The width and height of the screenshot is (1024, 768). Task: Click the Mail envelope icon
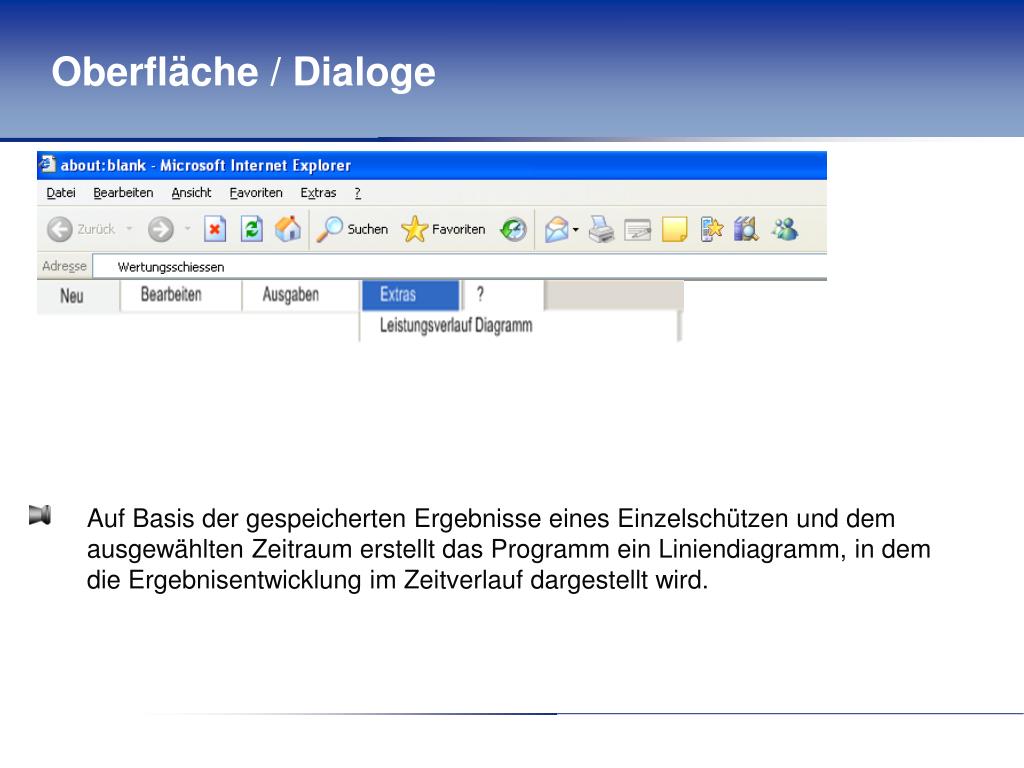tap(556, 229)
